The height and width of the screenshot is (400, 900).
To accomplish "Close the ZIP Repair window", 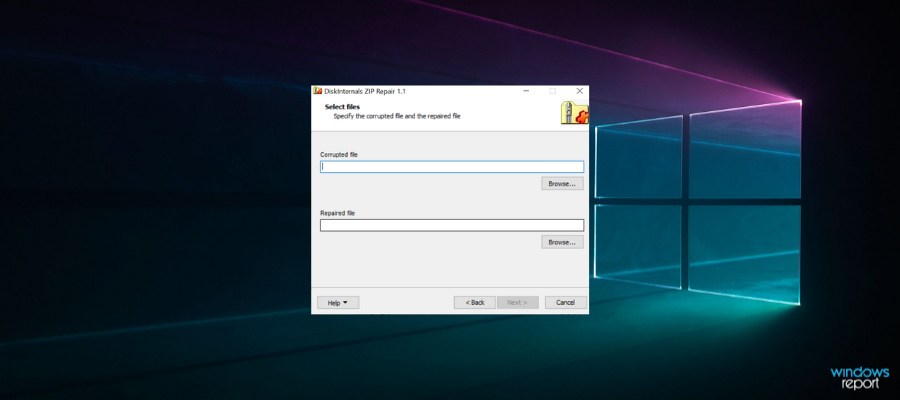I will 579,91.
